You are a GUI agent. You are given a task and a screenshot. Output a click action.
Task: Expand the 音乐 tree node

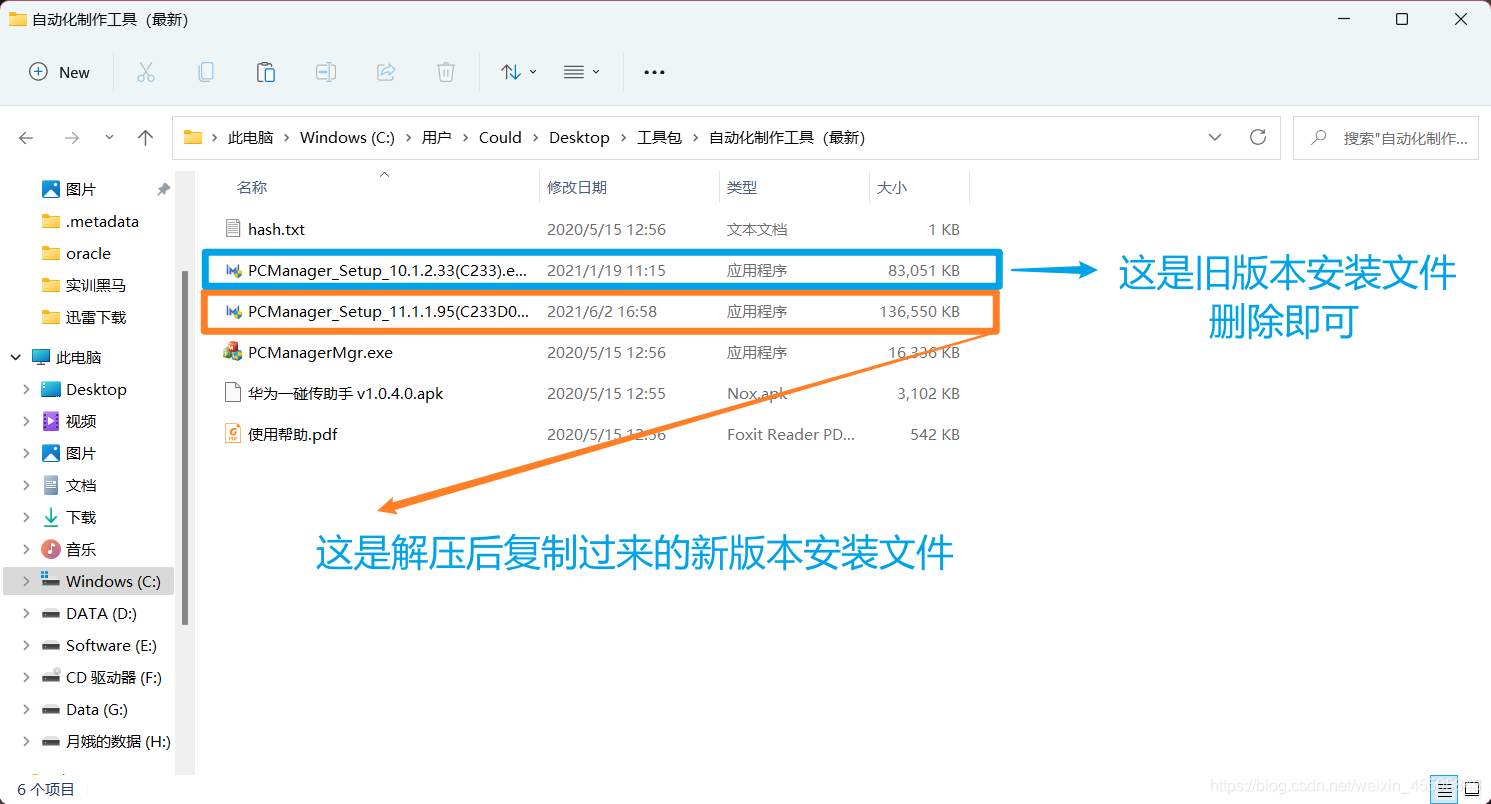tap(26, 549)
